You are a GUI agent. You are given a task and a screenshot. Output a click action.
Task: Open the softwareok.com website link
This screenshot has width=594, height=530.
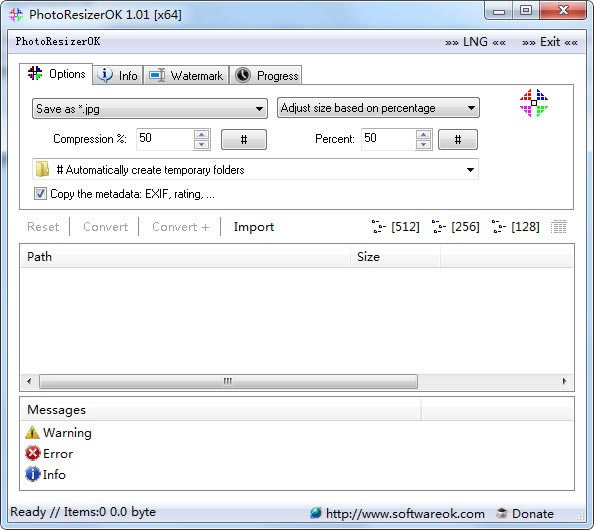(x=405, y=513)
